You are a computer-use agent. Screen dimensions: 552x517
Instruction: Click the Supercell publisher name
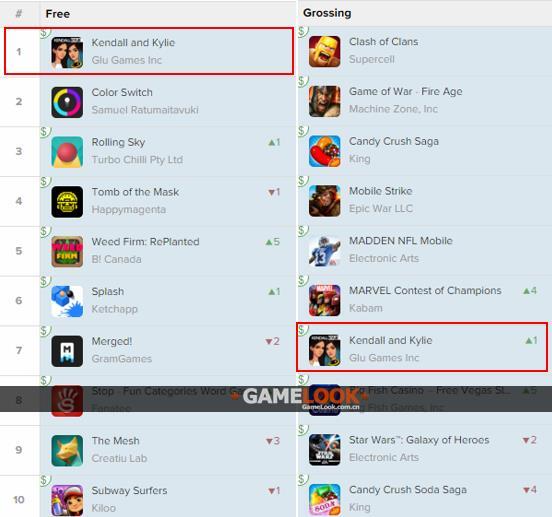pyautogui.click(x=371, y=59)
